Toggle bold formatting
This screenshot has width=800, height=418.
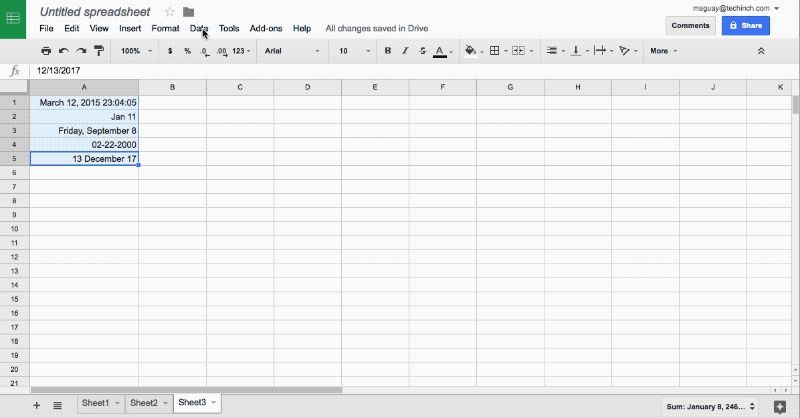(388, 50)
